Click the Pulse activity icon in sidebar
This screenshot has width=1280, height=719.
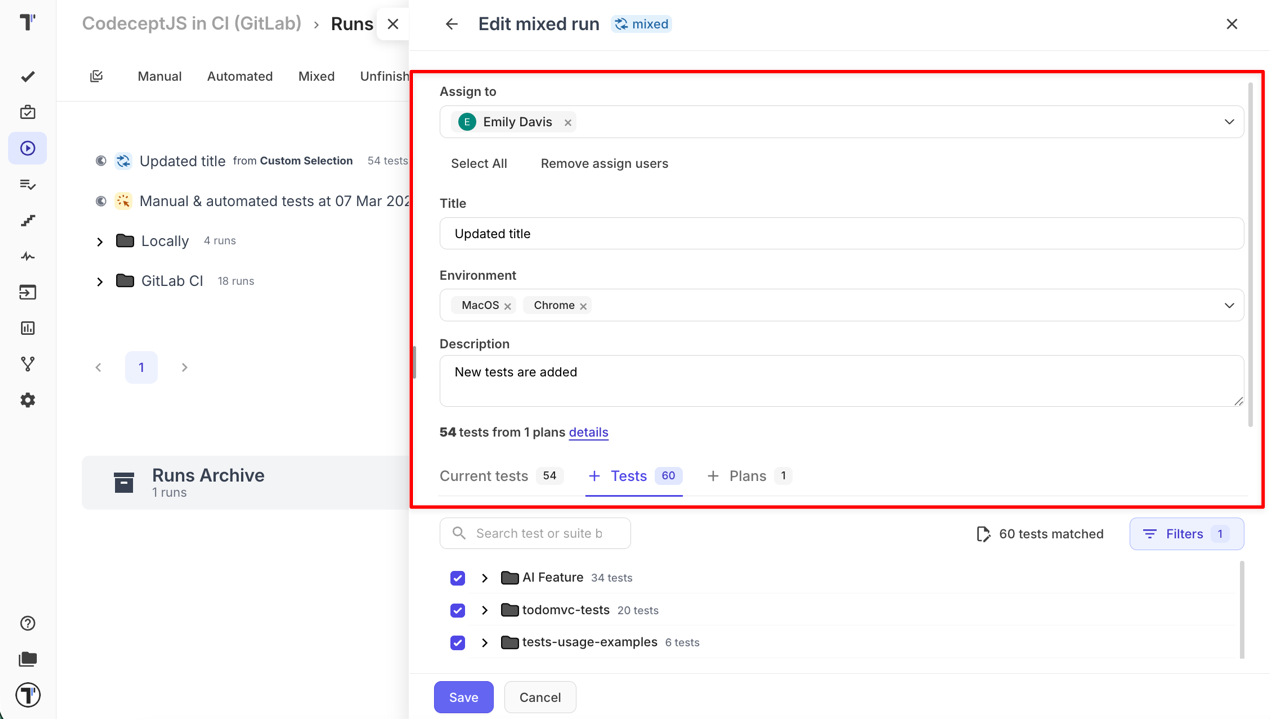[28, 257]
